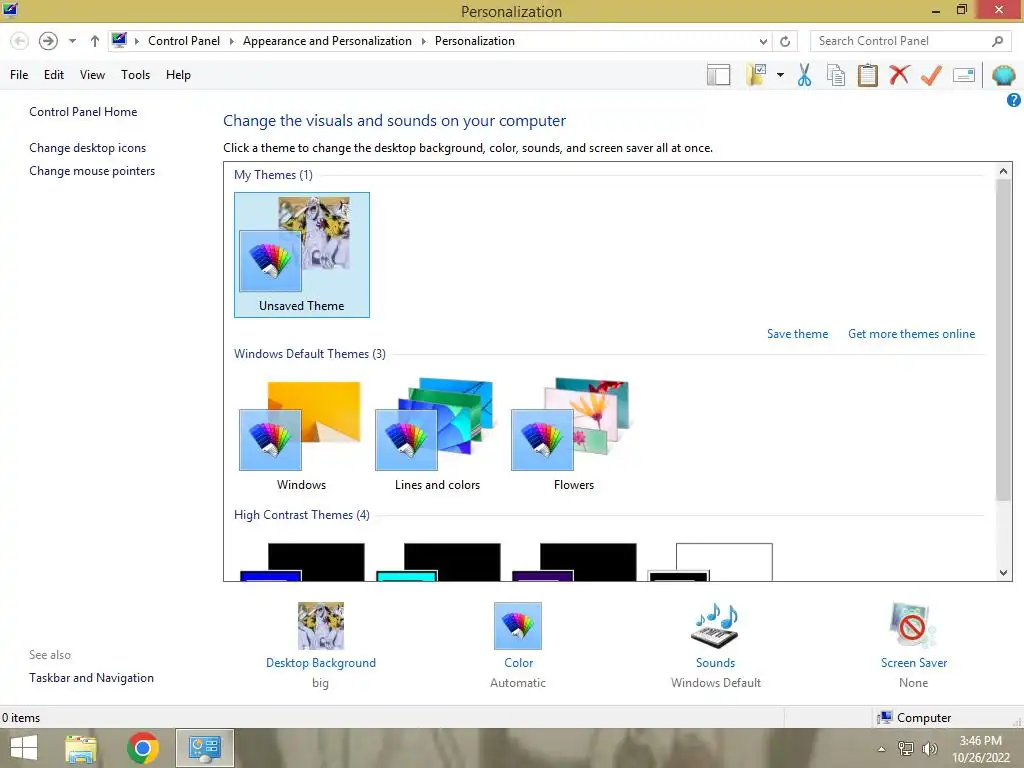Click the Save theme link
The image size is (1024, 768).
pyautogui.click(x=797, y=334)
